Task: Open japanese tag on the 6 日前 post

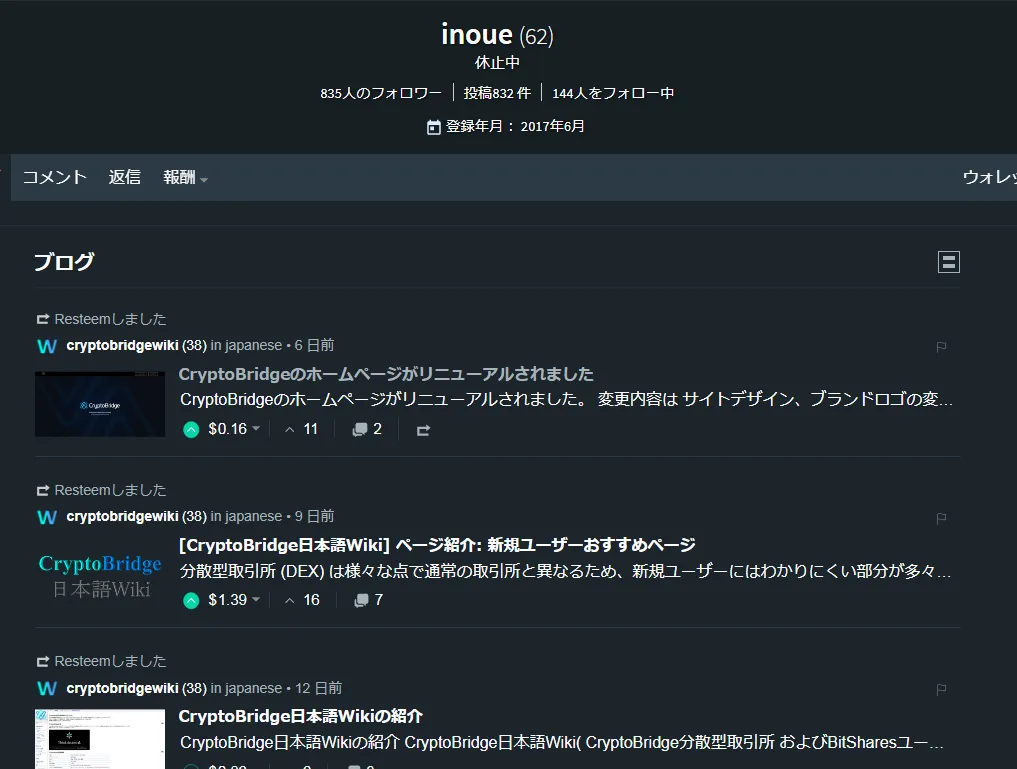Action: coord(254,346)
